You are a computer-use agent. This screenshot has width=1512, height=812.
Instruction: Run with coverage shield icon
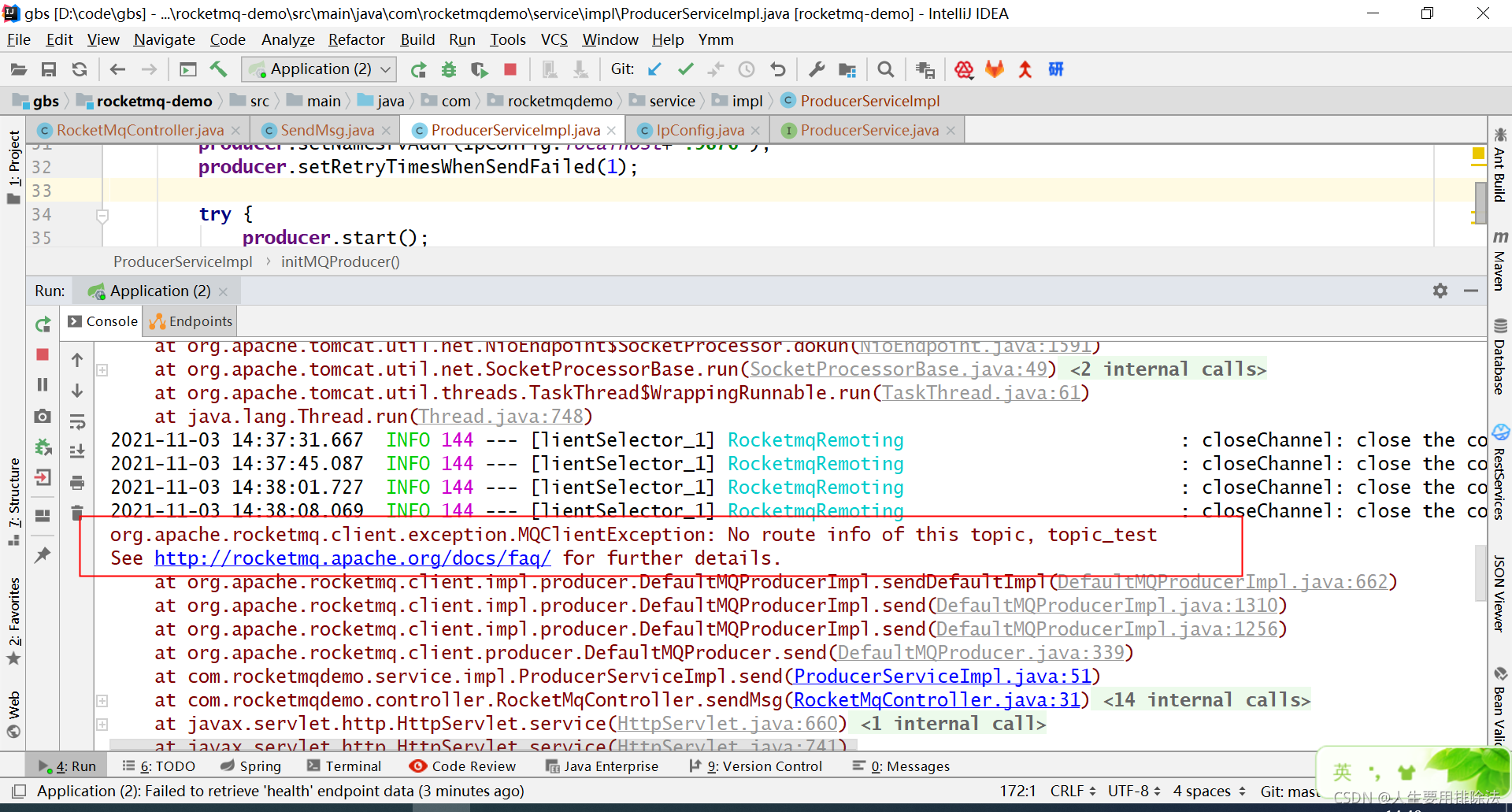coord(479,69)
